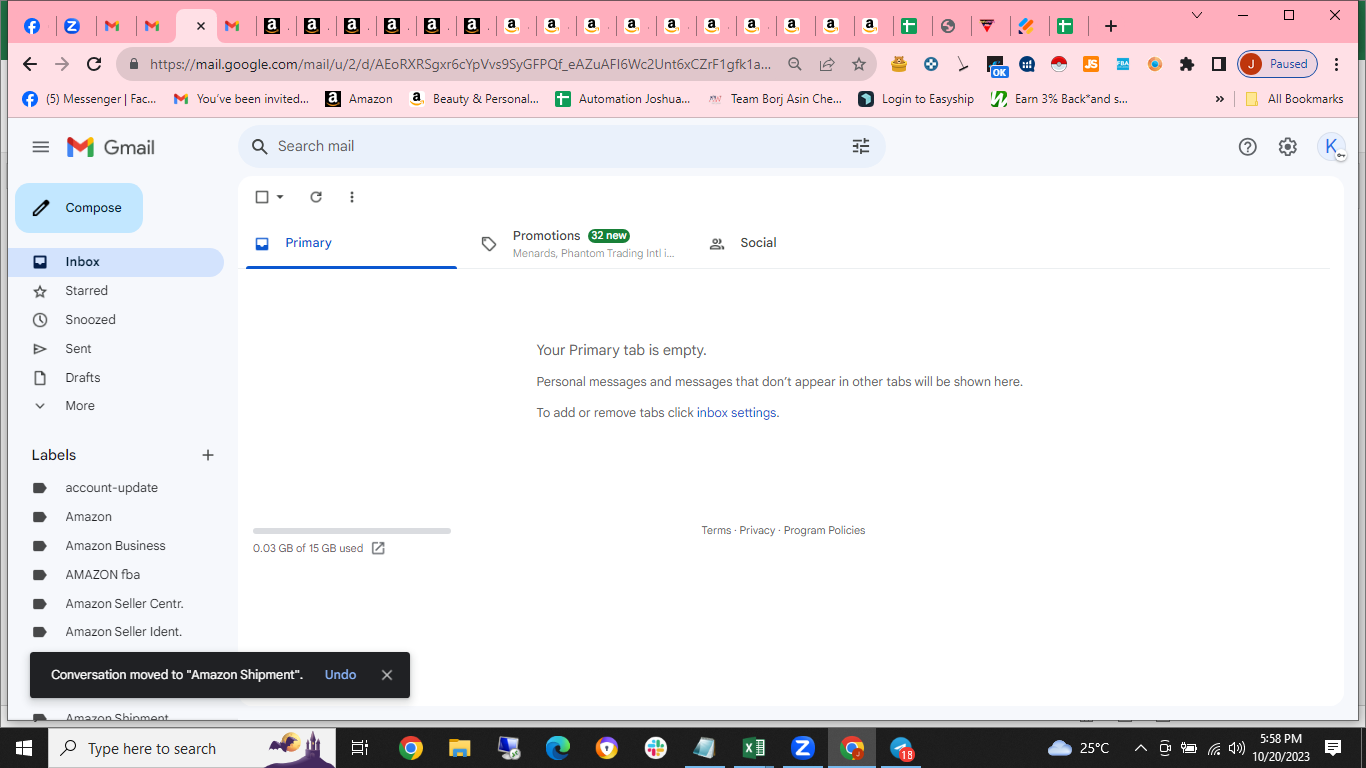Bookmark this page star icon

[858, 64]
